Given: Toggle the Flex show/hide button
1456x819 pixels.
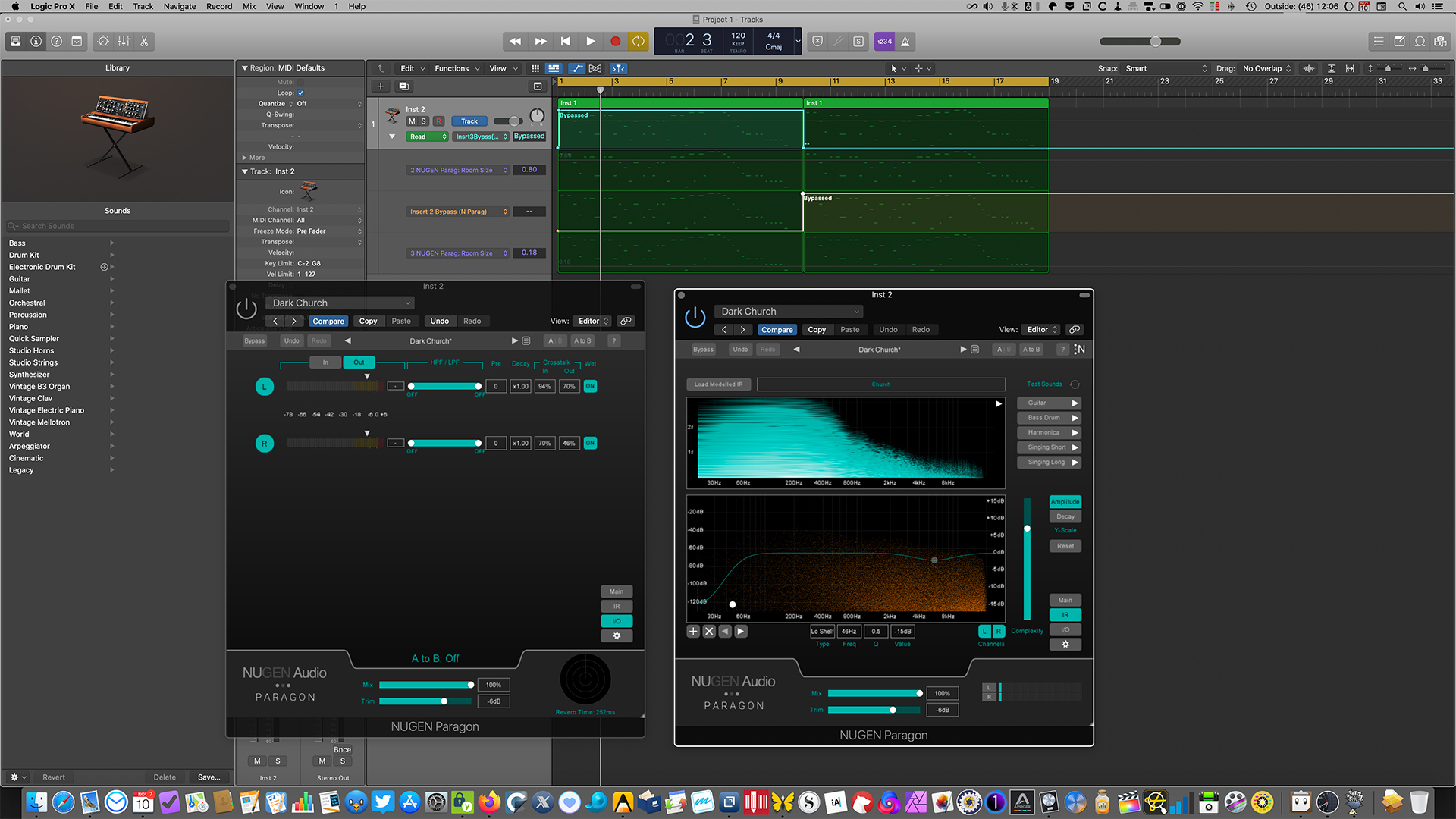Looking at the screenshot, I should (595, 68).
